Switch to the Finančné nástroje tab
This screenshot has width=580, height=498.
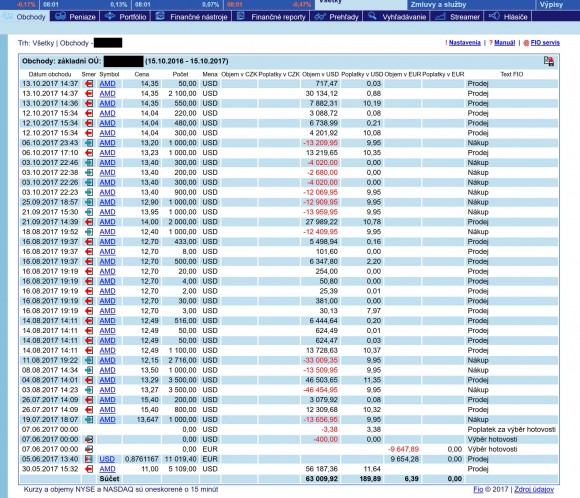click(x=191, y=17)
